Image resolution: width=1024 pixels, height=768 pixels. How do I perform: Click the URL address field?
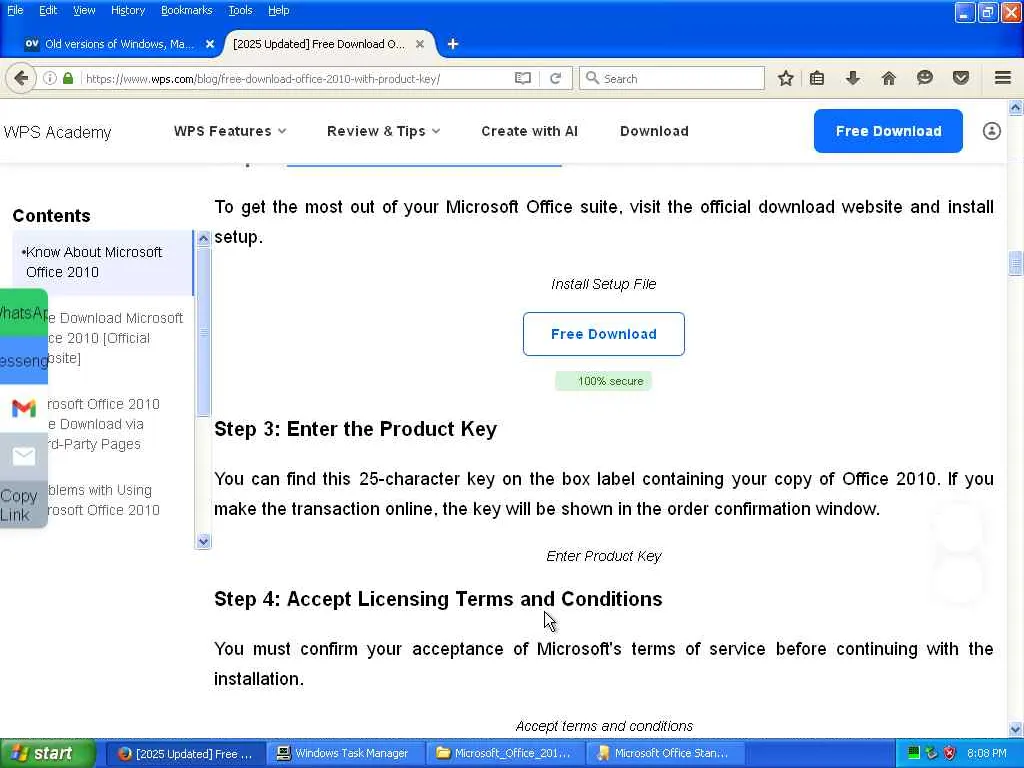click(297, 78)
